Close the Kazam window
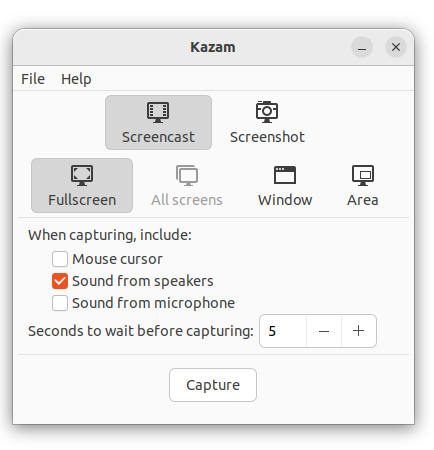This screenshot has height=450, width=434. point(396,47)
